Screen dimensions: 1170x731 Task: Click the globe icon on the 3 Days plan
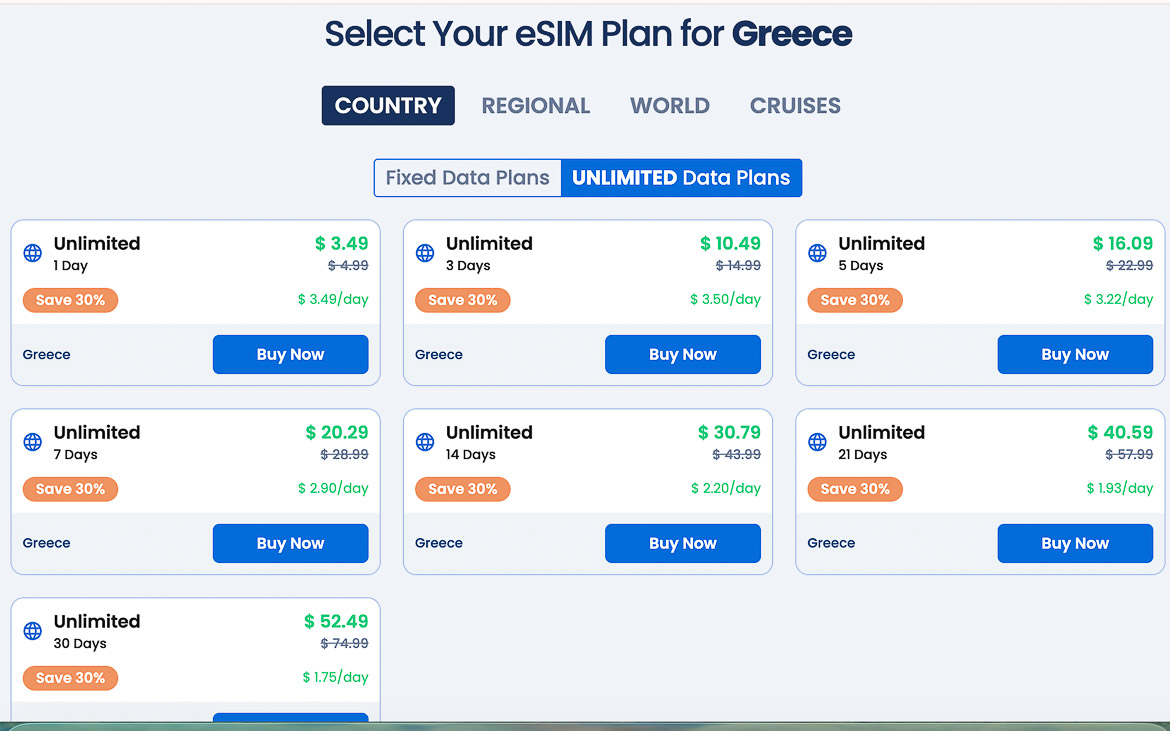pos(423,253)
